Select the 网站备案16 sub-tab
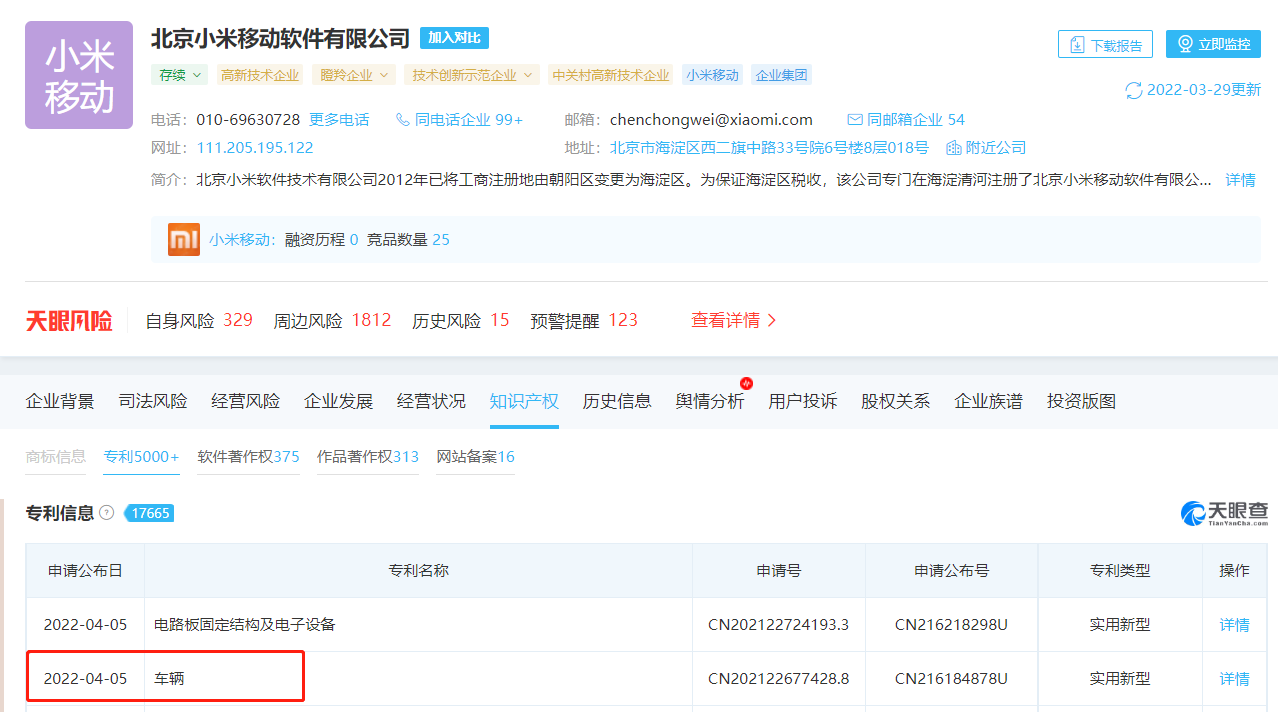Screen dimensions: 1278x712 pyautogui.click(x=475, y=457)
